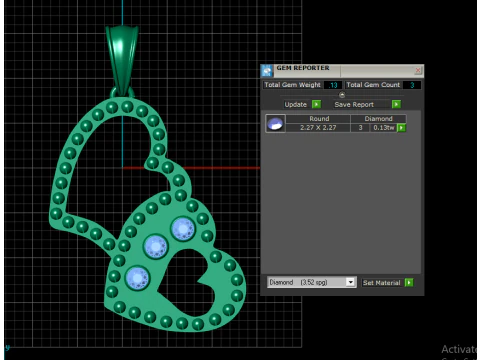Click the green arrow next to Set Material
The height and width of the screenshot is (360, 480).
click(x=409, y=283)
